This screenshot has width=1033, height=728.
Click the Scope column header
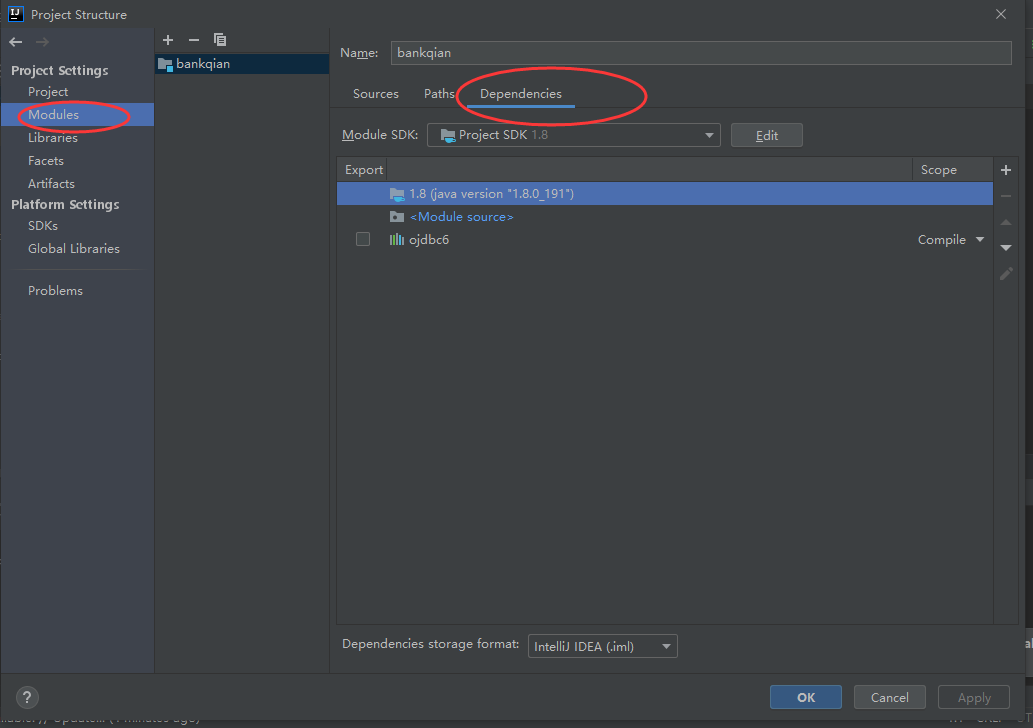tap(953, 170)
